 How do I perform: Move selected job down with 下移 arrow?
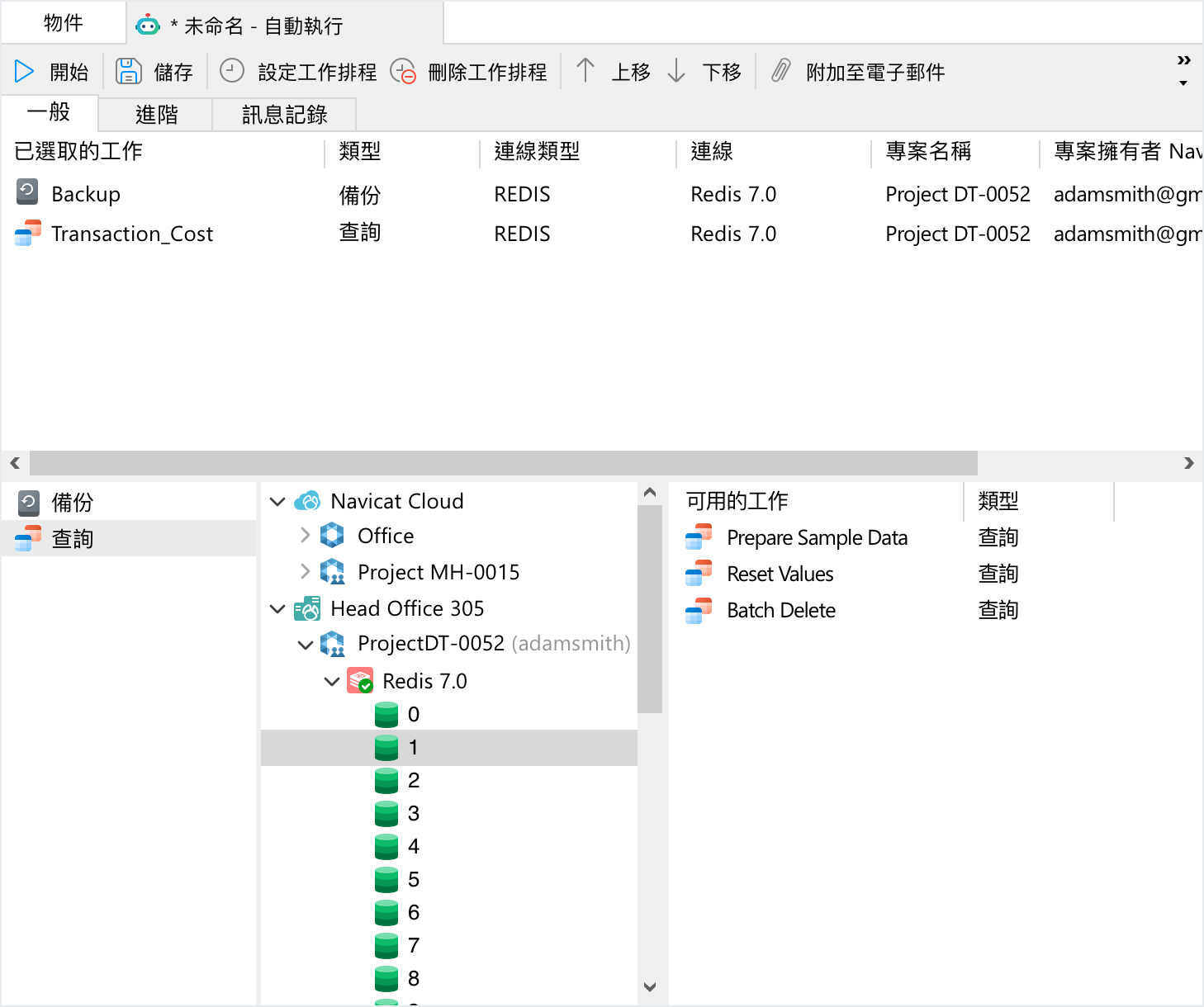pyautogui.click(x=676, y=71)
